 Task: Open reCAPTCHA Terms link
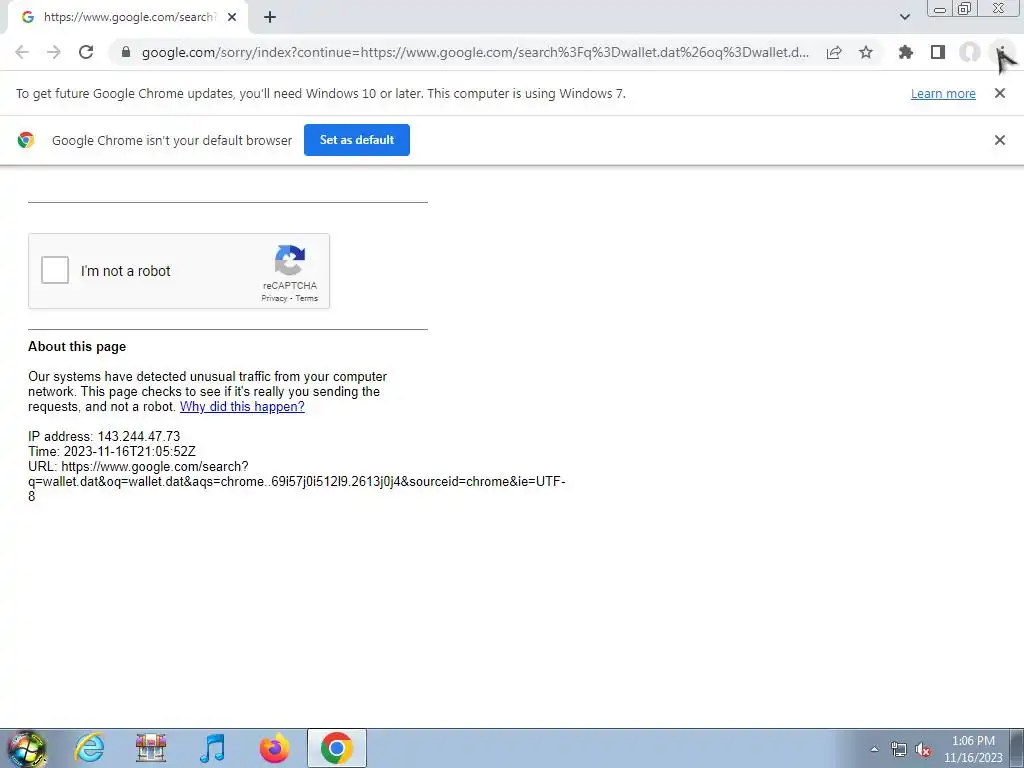coord(306,298)
